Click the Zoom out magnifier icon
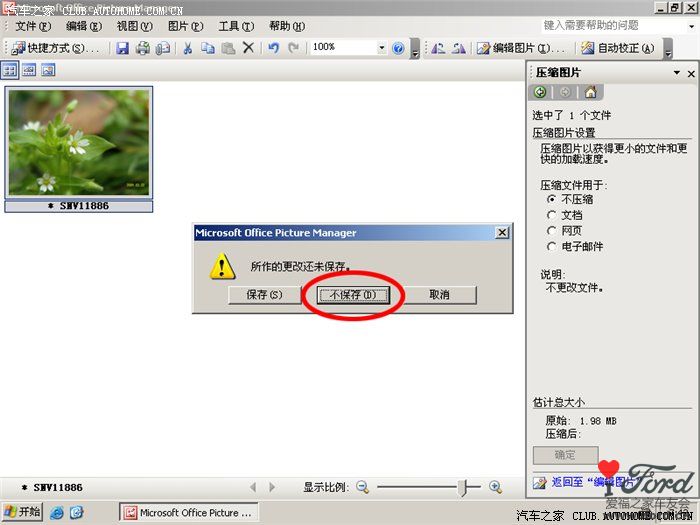This screenshot has width=700, height=525. pyautogui.click(x=362, y=487)
